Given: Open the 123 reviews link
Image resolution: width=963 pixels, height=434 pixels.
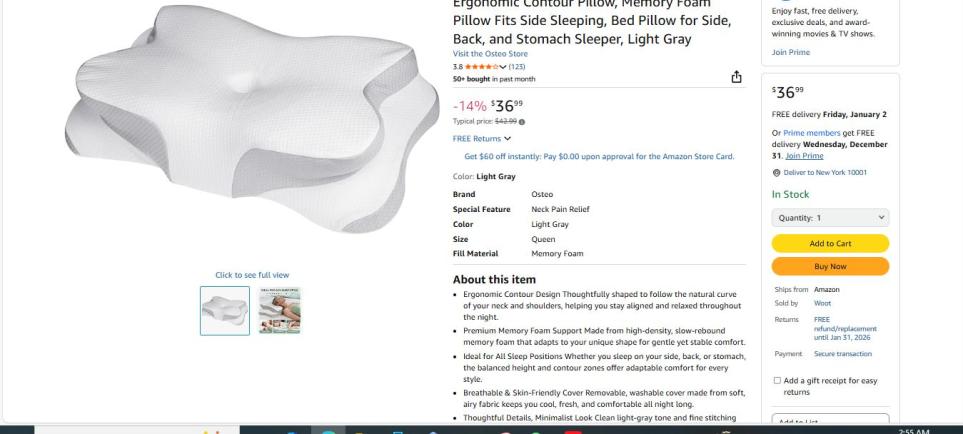Looking at the screenshot, I should coord(517,66).
